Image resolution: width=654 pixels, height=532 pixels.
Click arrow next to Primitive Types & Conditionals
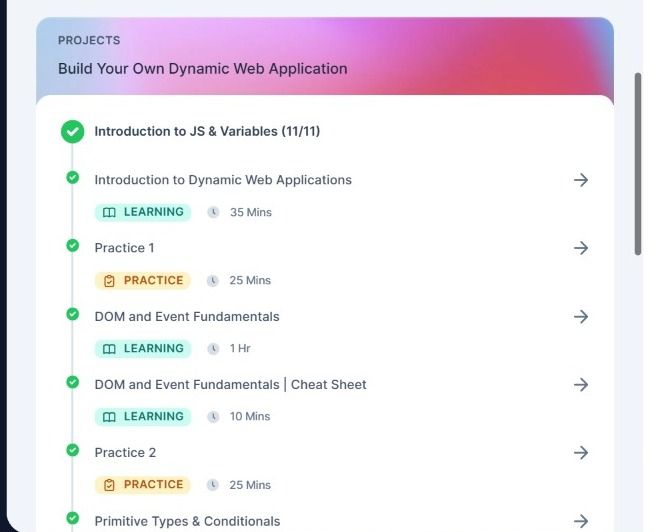click(x=580, y=521)
